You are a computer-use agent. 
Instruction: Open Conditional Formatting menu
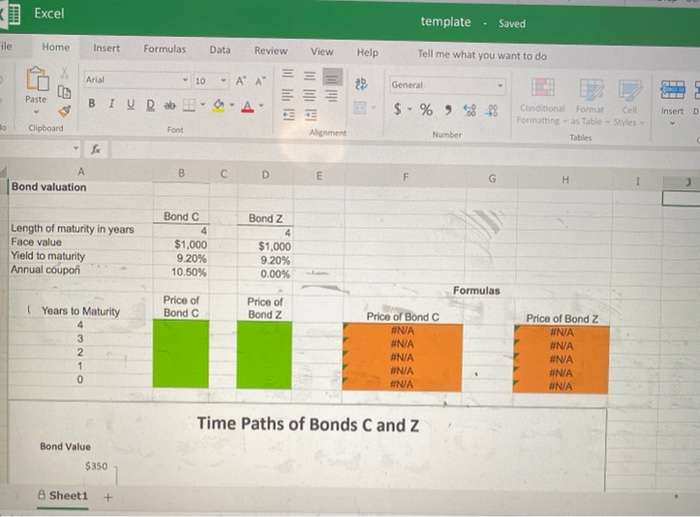pos(542,102)
